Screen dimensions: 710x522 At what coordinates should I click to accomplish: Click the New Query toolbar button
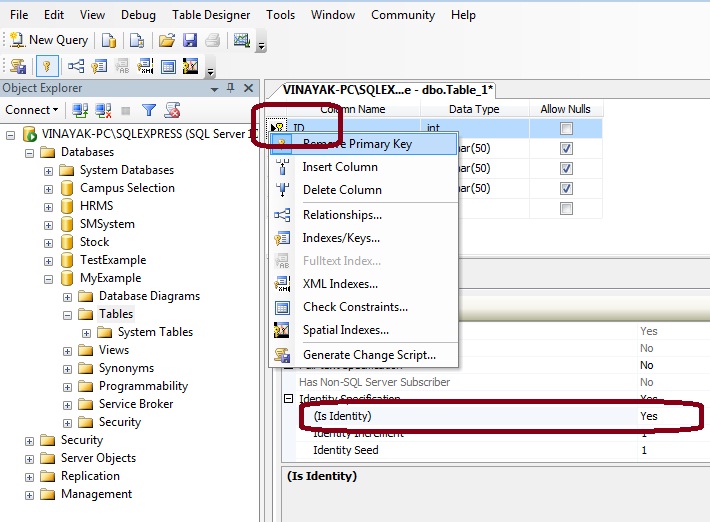click(49, 40)
